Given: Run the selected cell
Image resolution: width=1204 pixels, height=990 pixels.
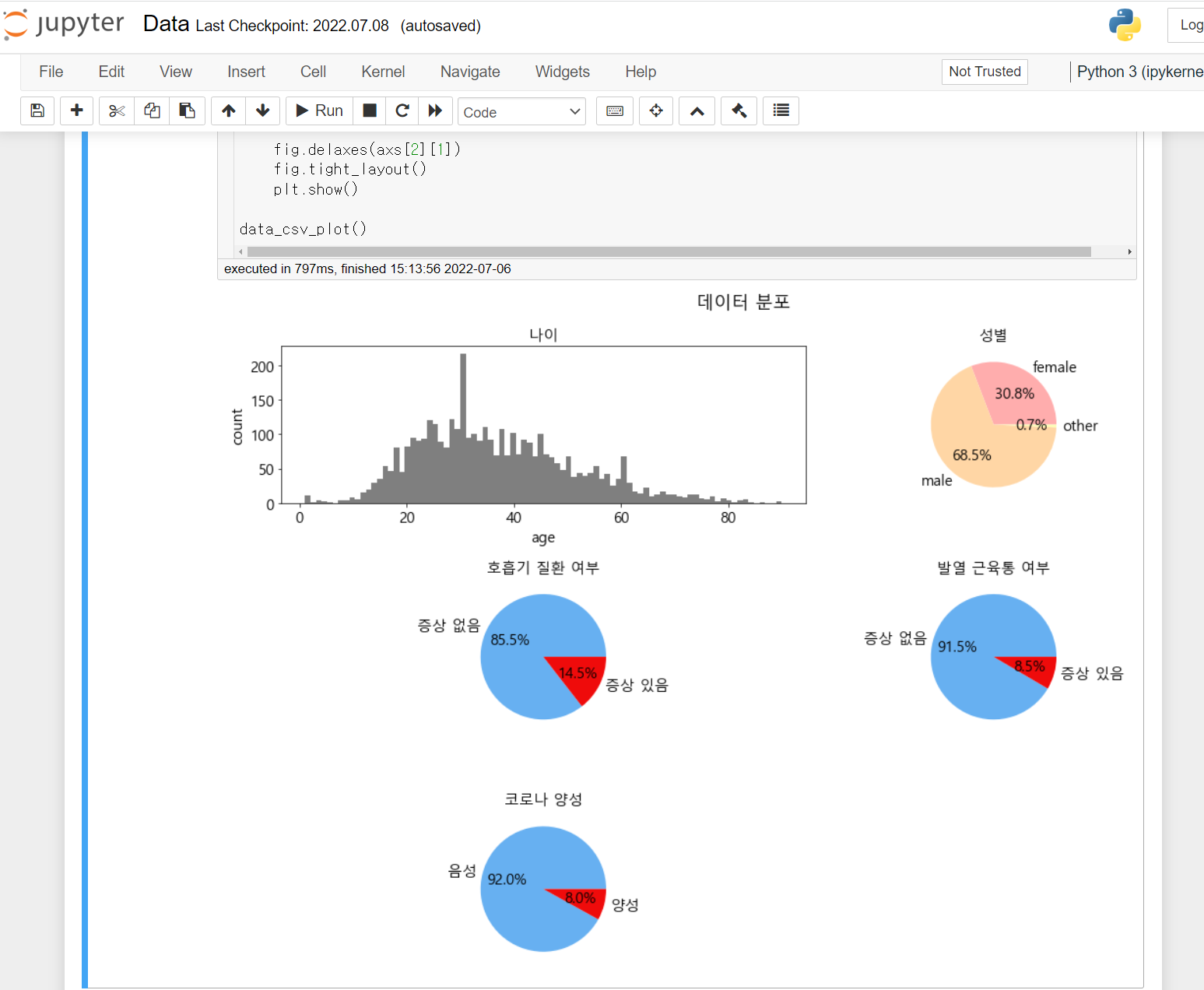Looking at the screenshot, I should [x=318, y=111].
